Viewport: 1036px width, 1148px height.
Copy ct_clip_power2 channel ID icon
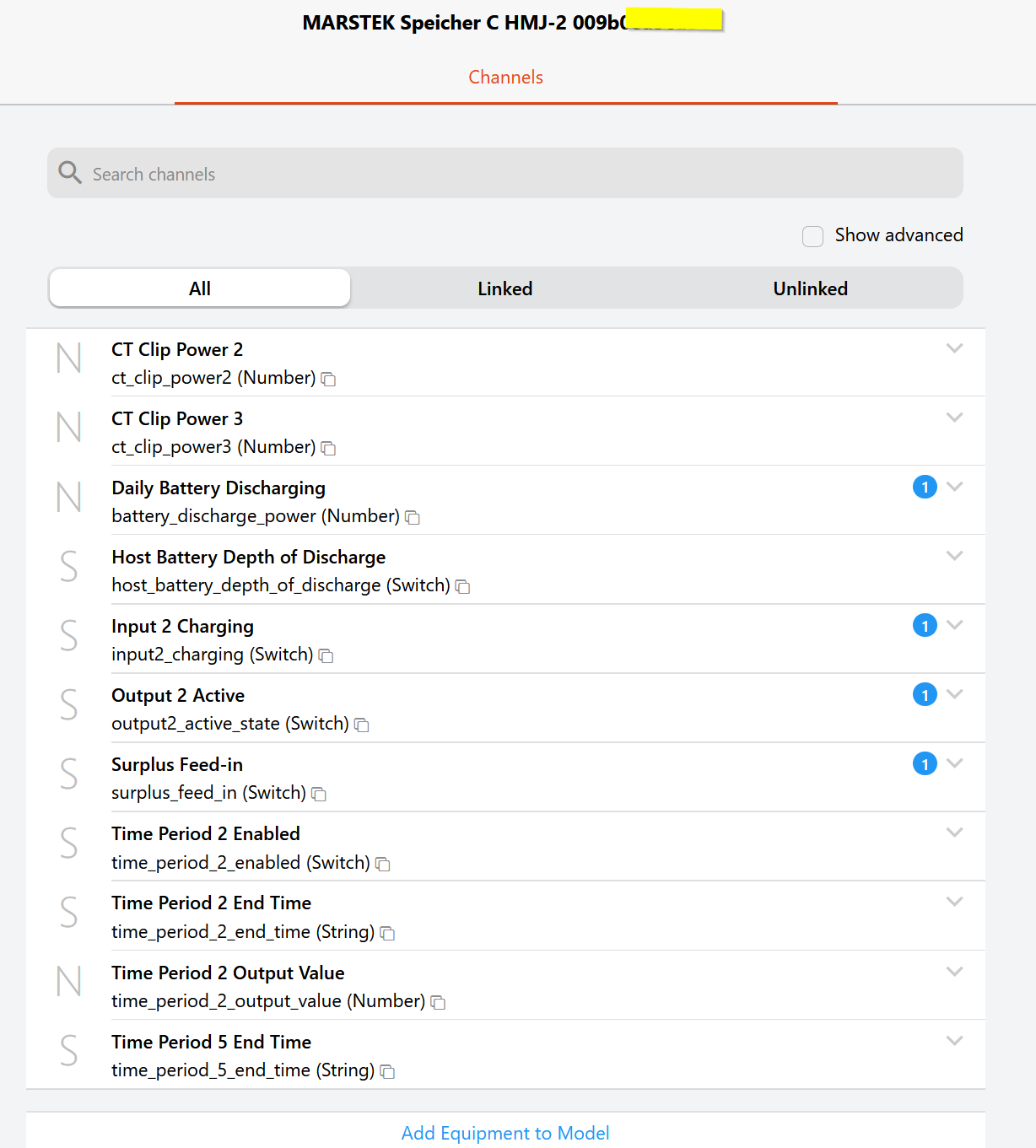pos(329,380)
